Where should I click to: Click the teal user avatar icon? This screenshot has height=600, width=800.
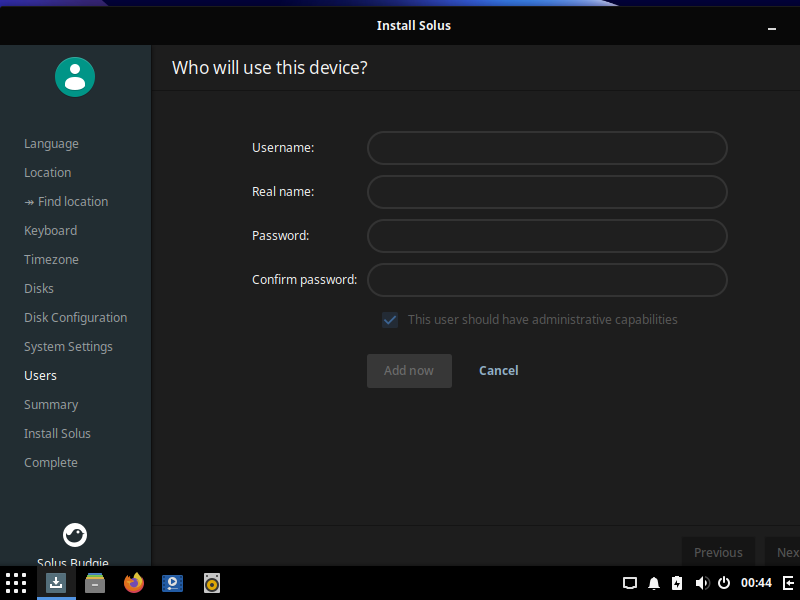click(75, 77)
